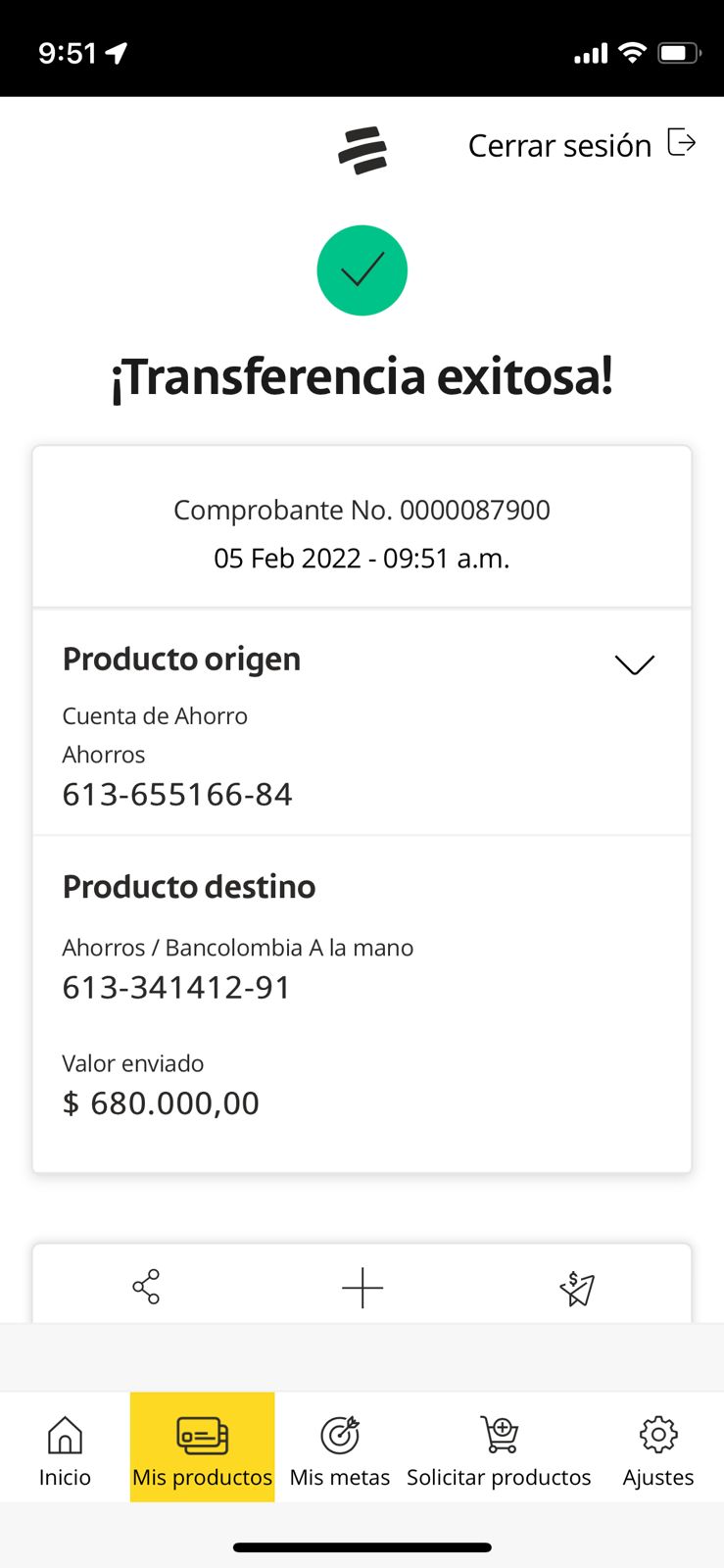Screen dimensions: 724x1568
Task: Tap the Valor enviado amount $ 680.000,00
Action: coord(161,1103)
